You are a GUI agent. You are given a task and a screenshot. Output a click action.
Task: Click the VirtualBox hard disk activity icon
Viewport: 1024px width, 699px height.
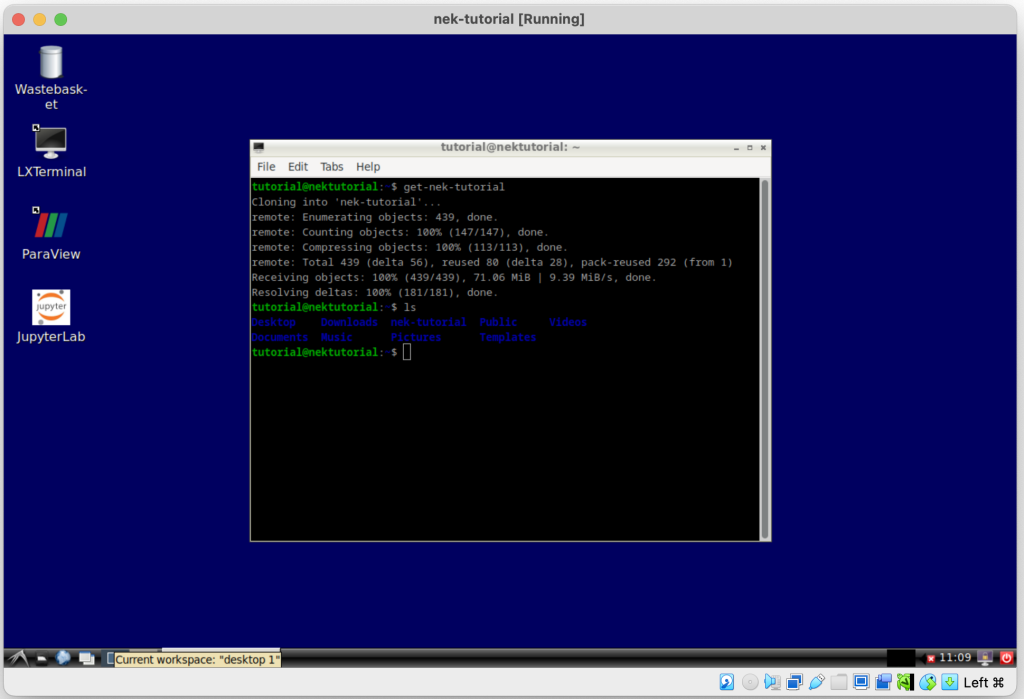[x=727, y=682]
